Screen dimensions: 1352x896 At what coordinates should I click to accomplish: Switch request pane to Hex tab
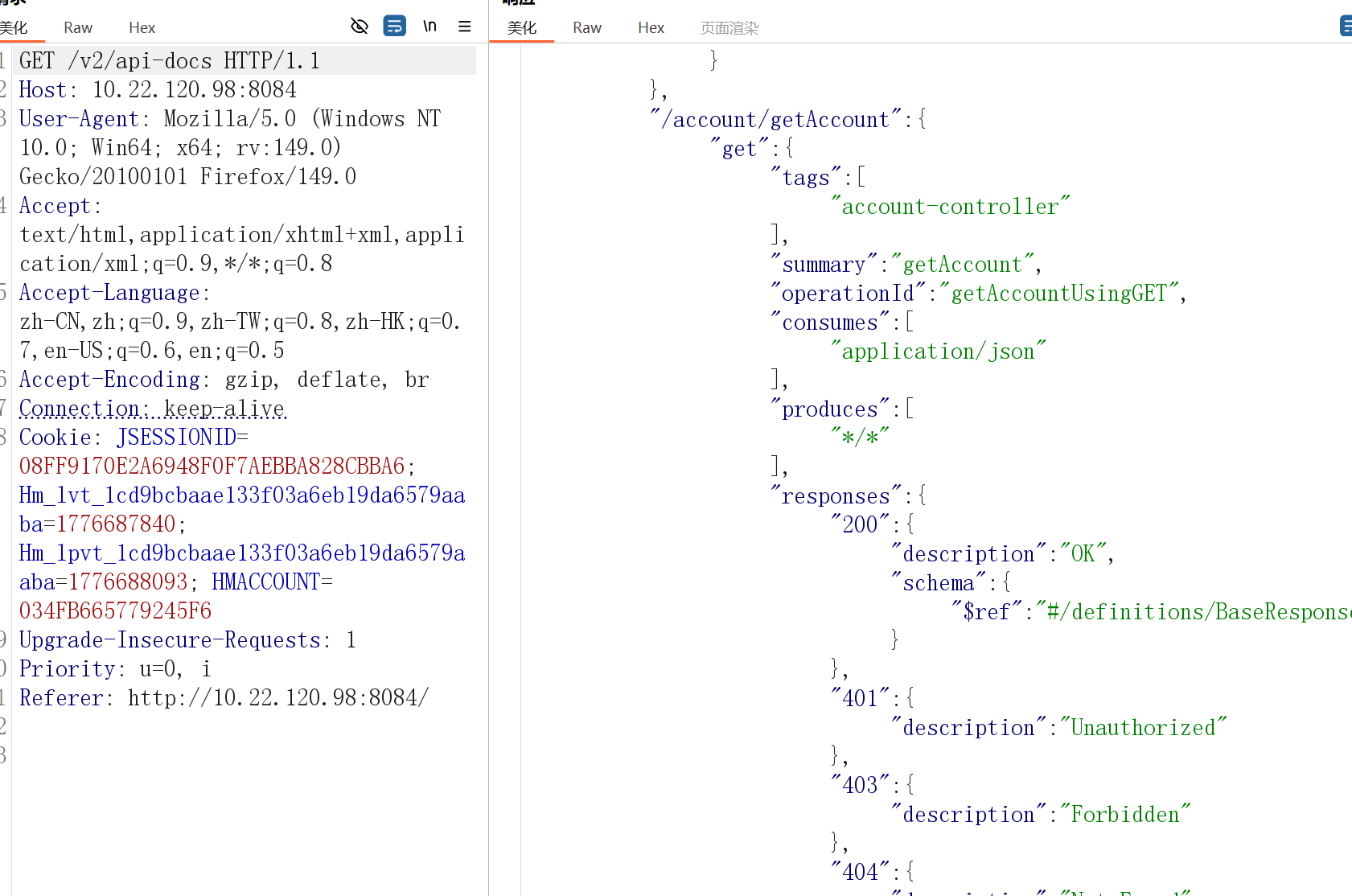tap(142, 27)
